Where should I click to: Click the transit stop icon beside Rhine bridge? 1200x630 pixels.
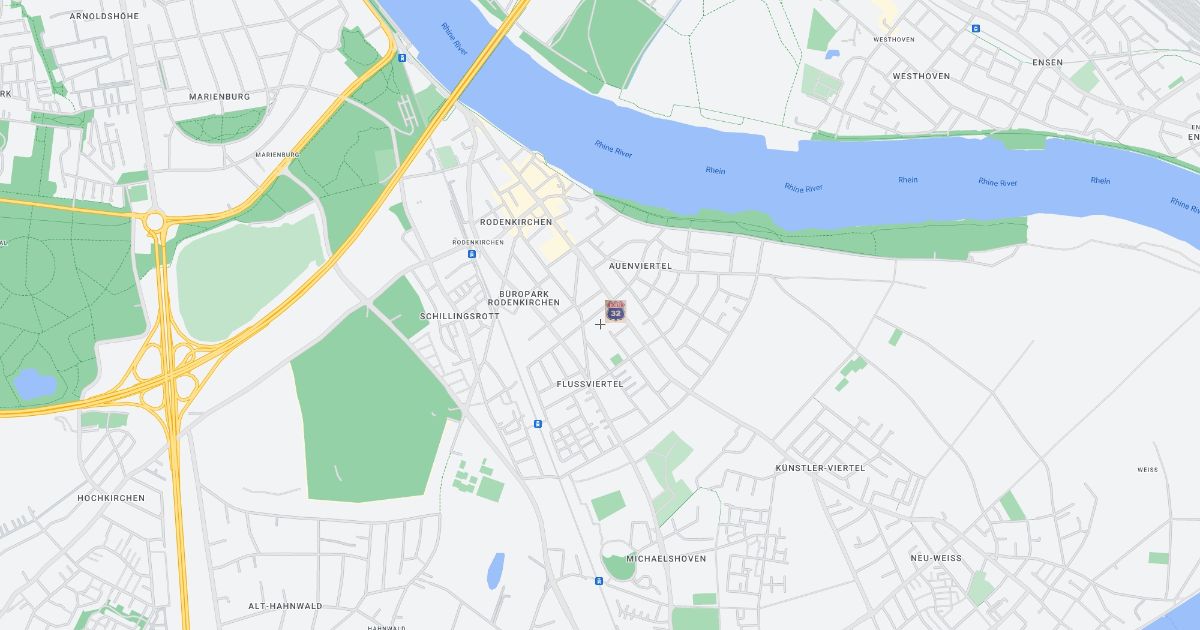[402, 58]
